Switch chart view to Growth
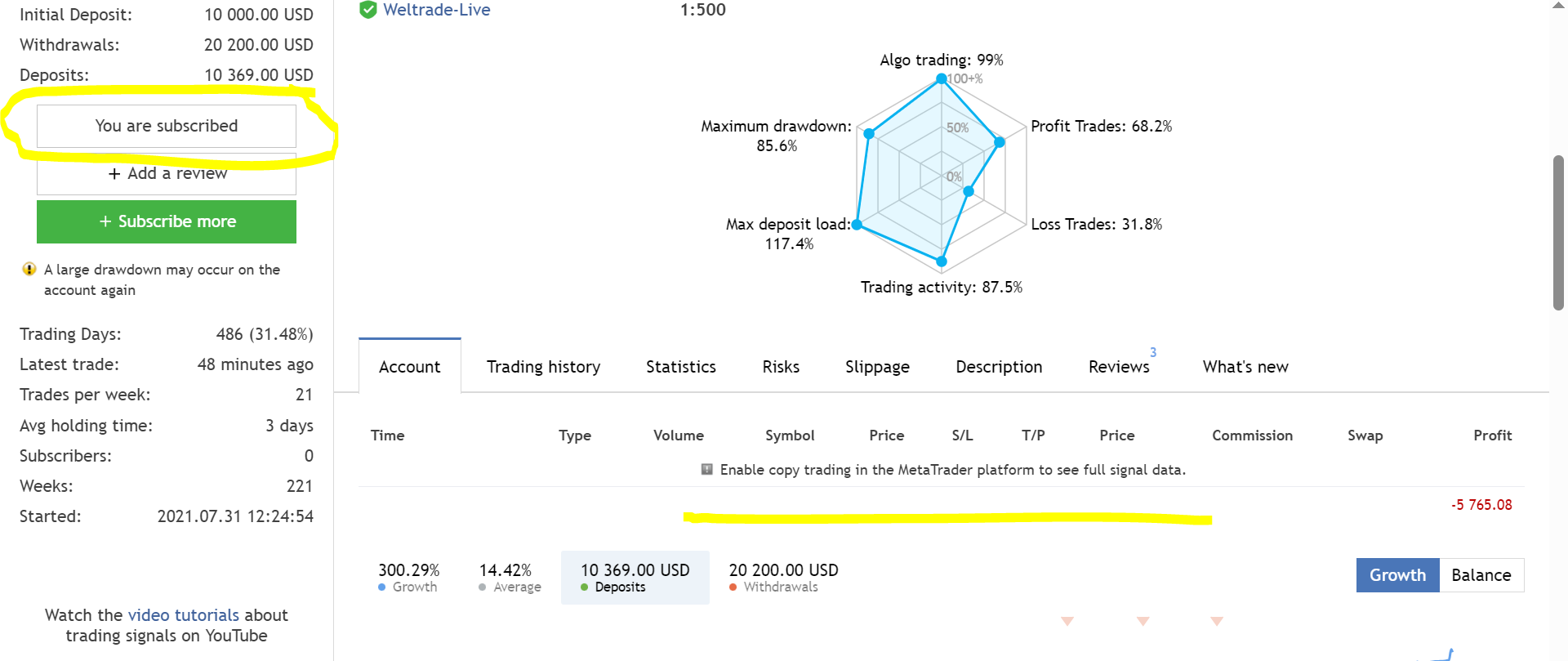Screen dimensions: 1568x661 [x=1397, y=575]
